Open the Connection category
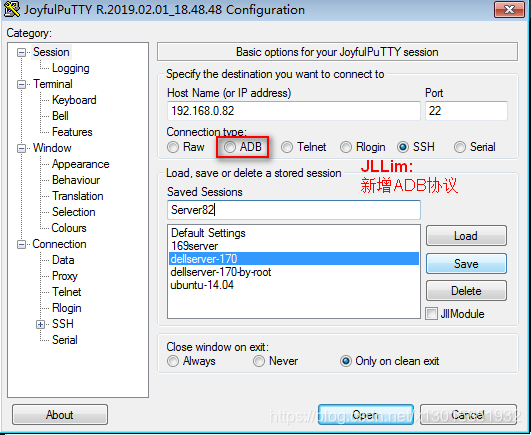Screen dimensions: 531x435 [59, 244]
